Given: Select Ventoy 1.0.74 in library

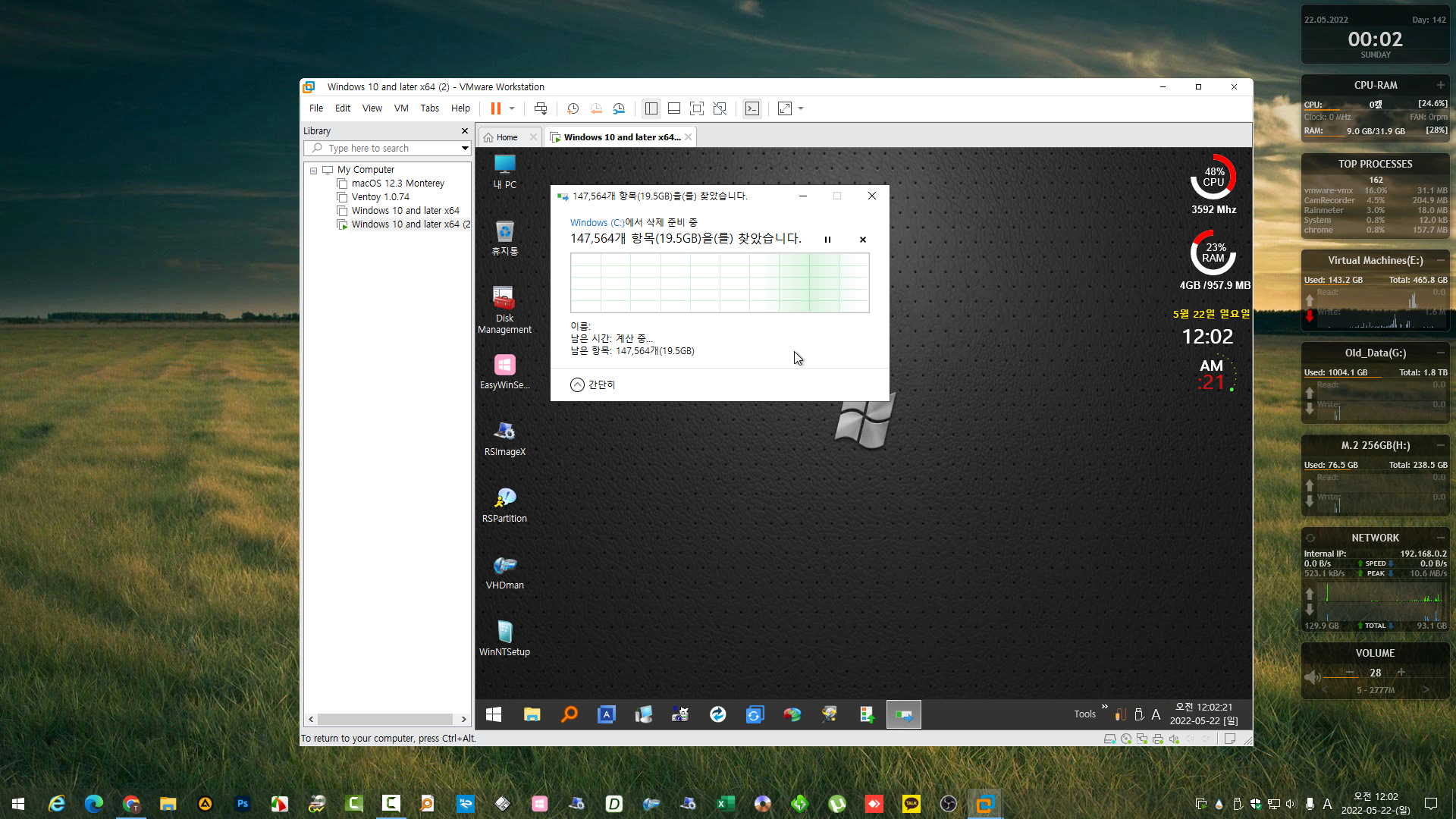Looking at the screenshot, I should (x=380, y=197).
